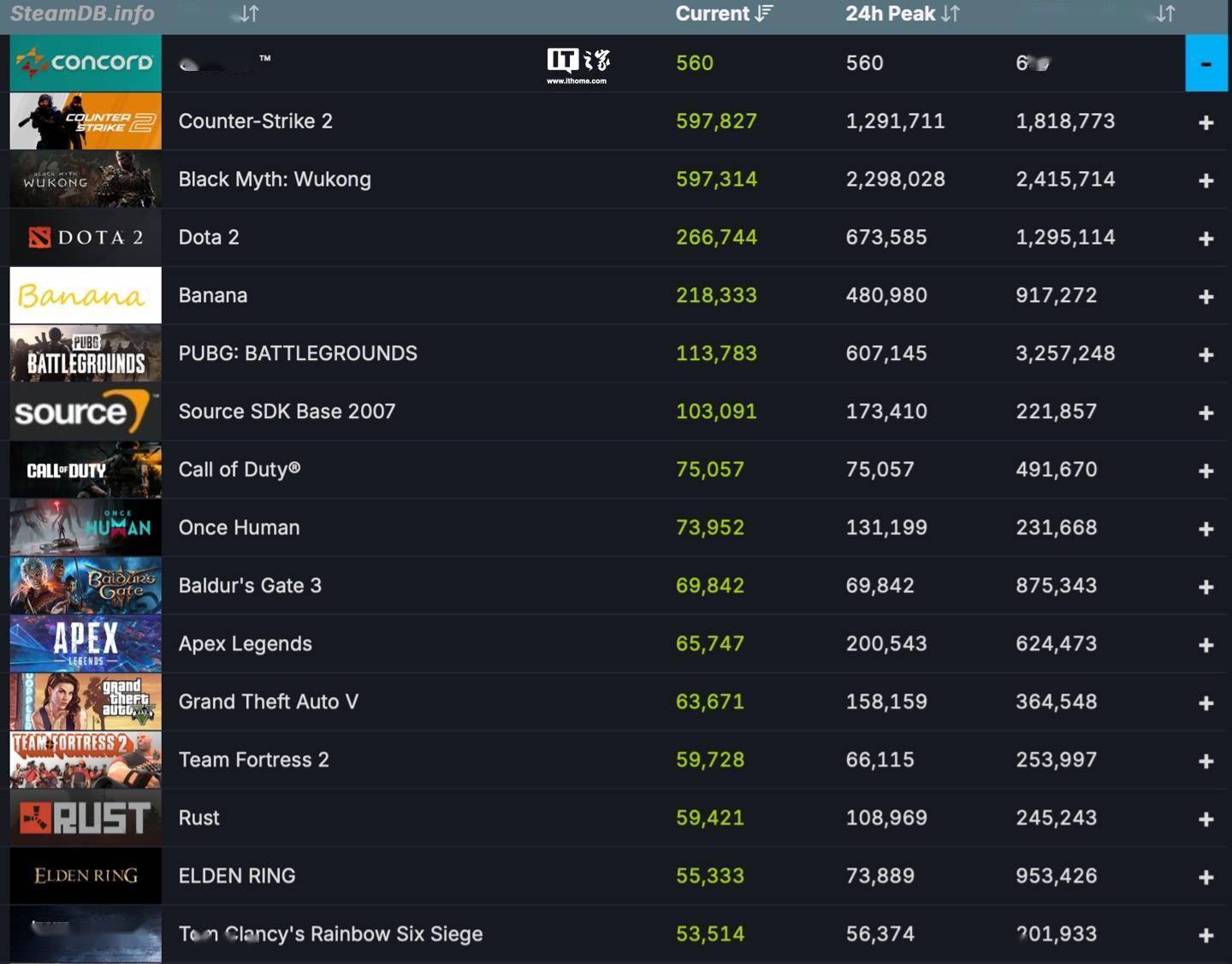
Task: Expand the ELDEN RING row
Action: tap(1206, 878)
